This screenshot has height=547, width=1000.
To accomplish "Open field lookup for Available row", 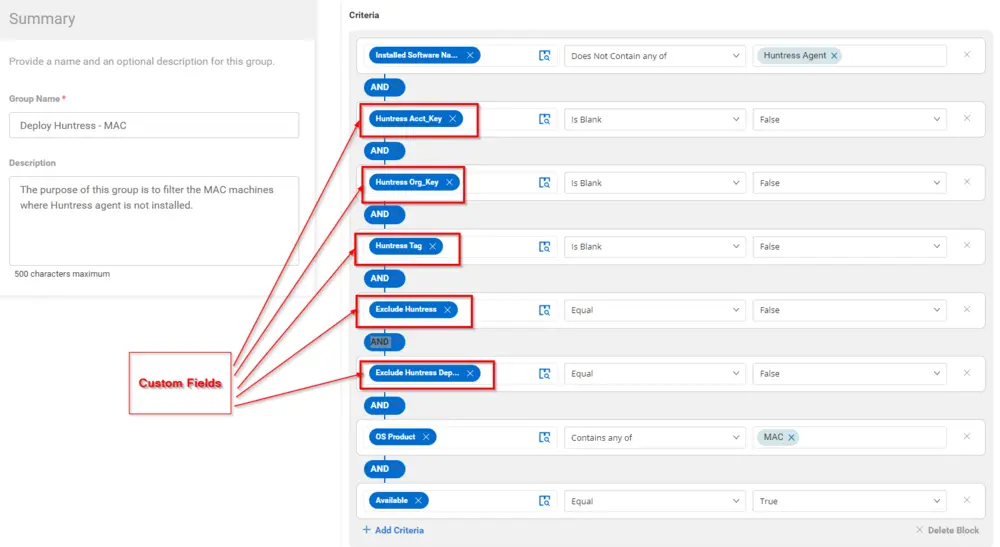I will [x=544, y=501].
